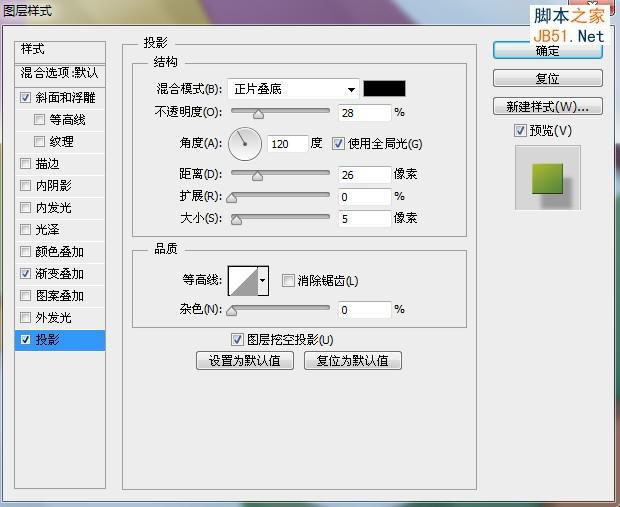Open the black shadow color swatch

[x=384, y=89]
